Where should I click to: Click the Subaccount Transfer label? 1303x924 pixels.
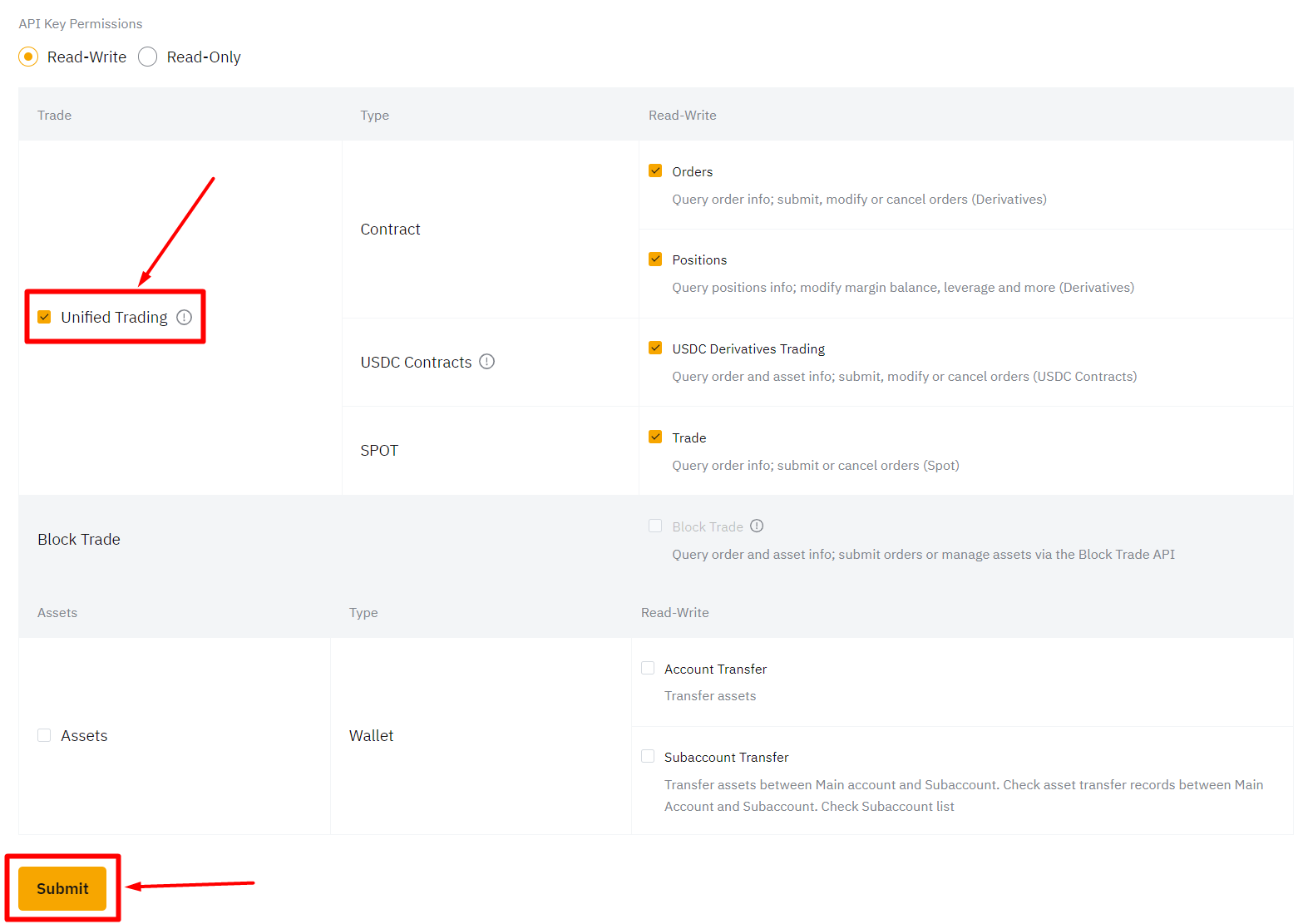click(x=726, y=758)
